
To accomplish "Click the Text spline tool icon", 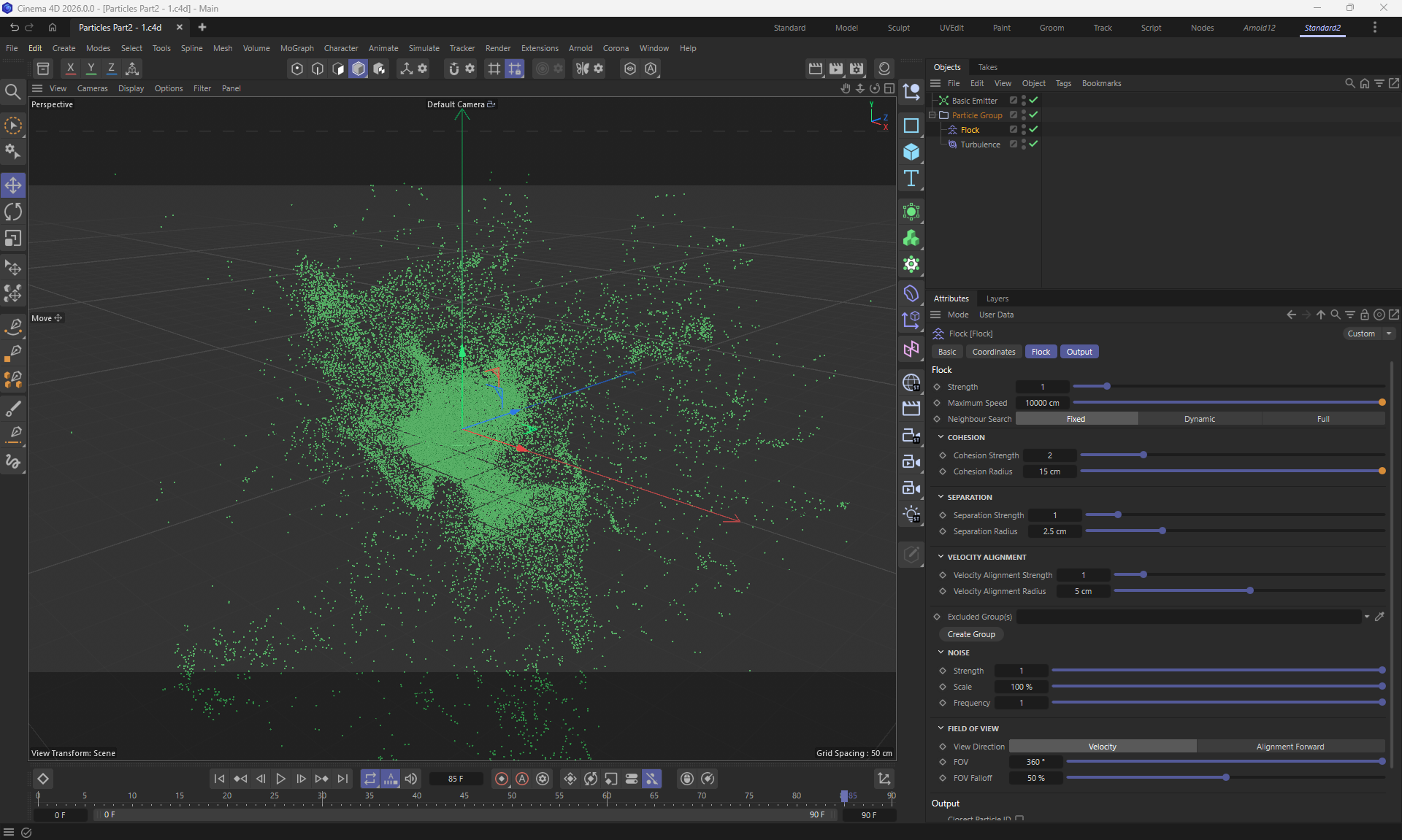I will coord(911,179).
